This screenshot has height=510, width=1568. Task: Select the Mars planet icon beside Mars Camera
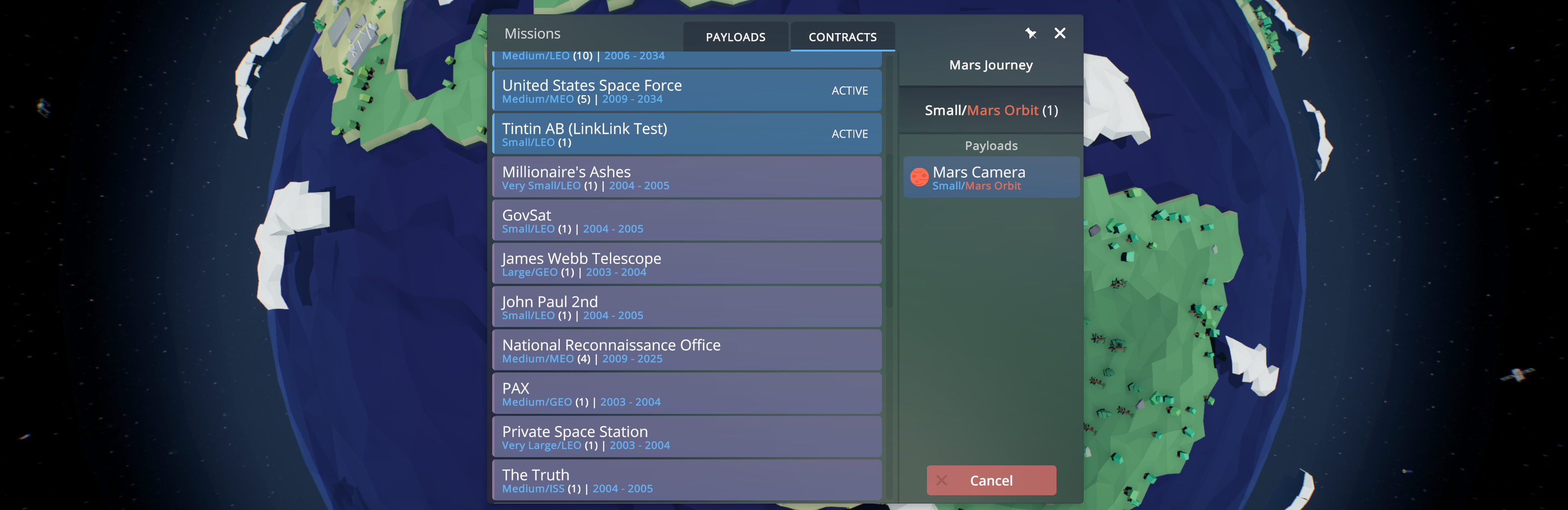click(919, 178)
